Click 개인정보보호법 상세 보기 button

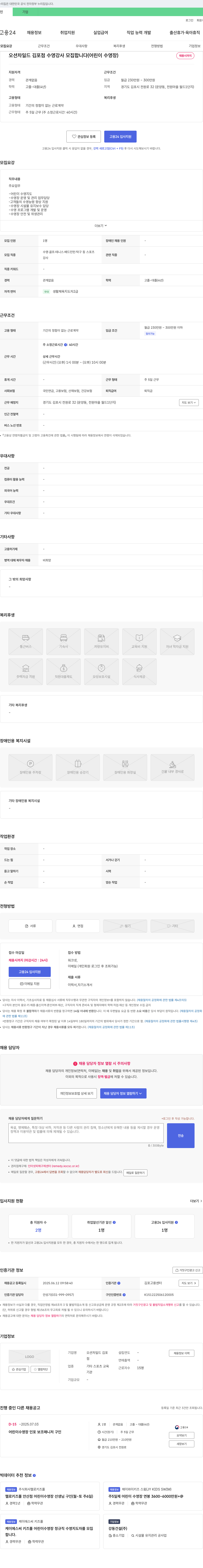click(77, 1093)
